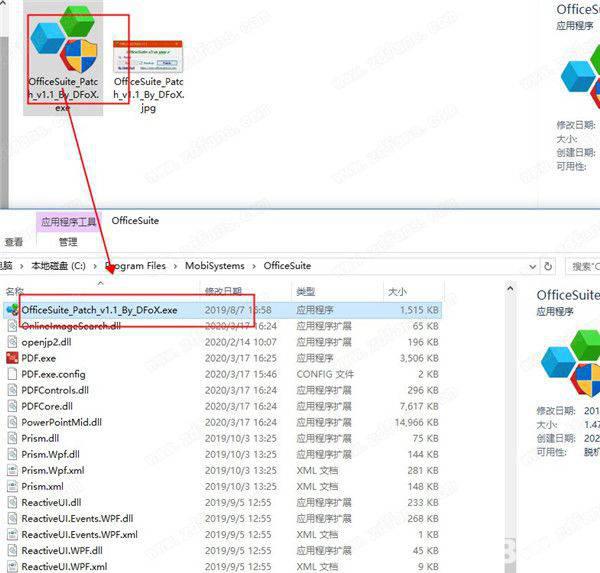Select Prism.xml file name
Image resolution: width=600 pixels, height=573 pixels.
click(42, 486)
